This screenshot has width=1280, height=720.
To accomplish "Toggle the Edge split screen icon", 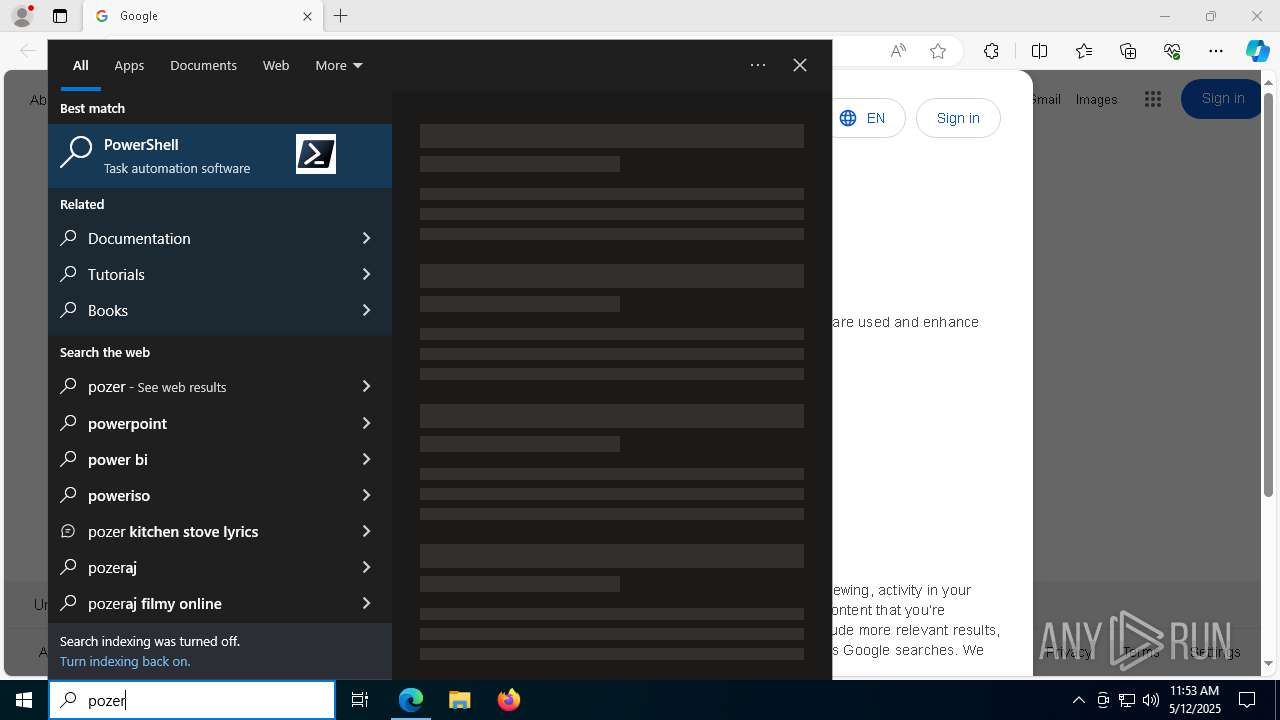I will (x=1039, y=51).
